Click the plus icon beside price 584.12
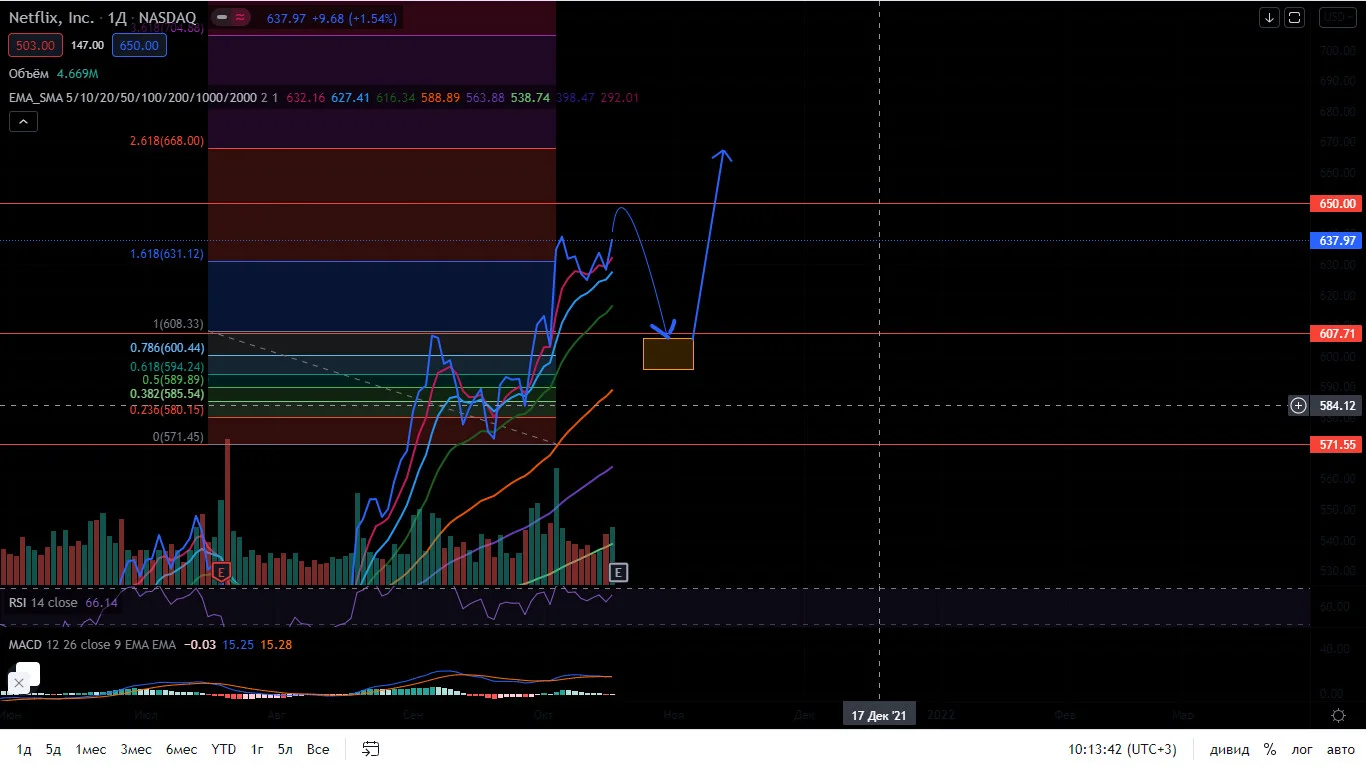The image size is (1366, 768). [x=1298, y=405]
